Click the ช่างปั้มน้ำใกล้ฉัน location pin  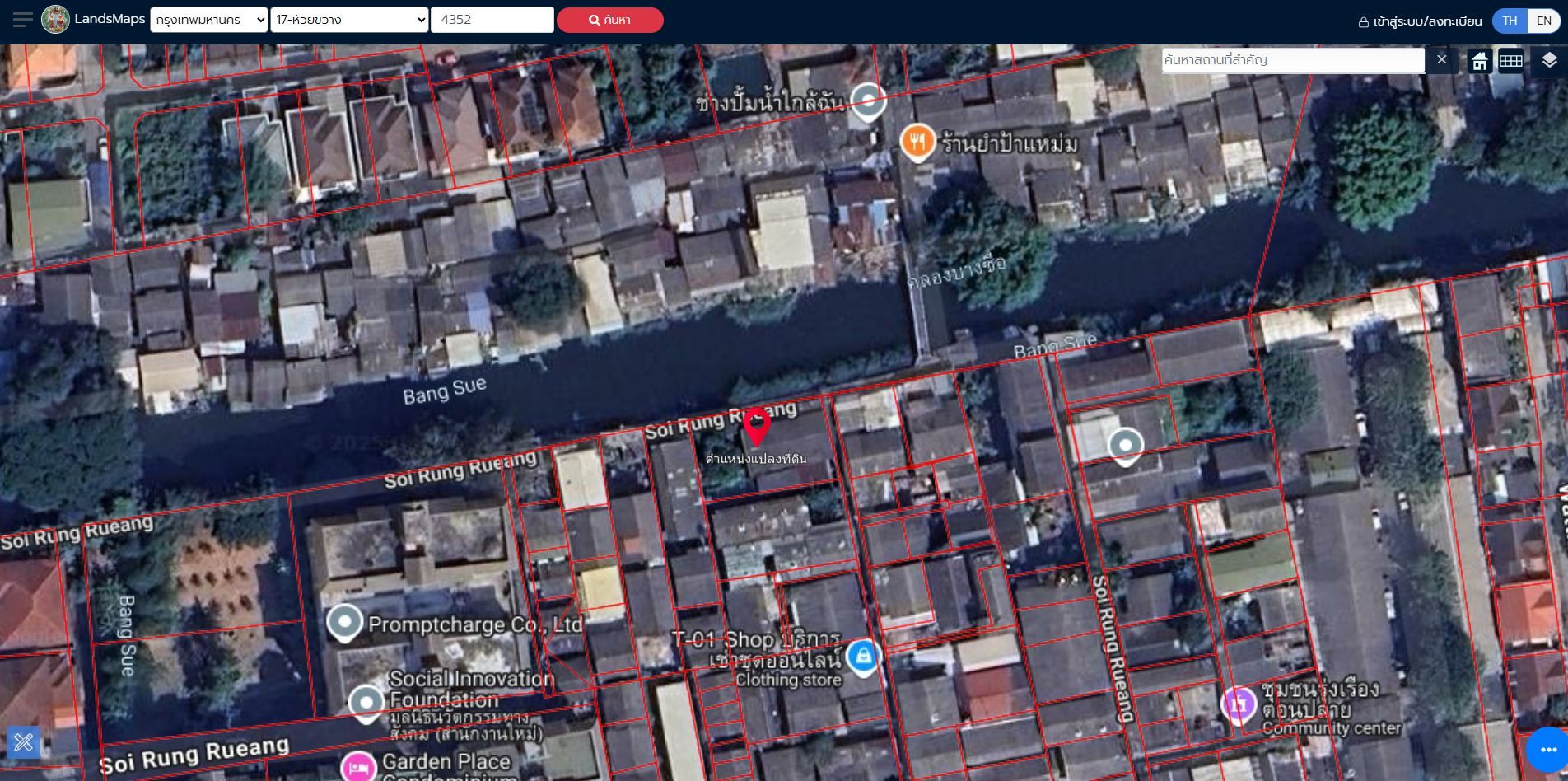[867, 102]
